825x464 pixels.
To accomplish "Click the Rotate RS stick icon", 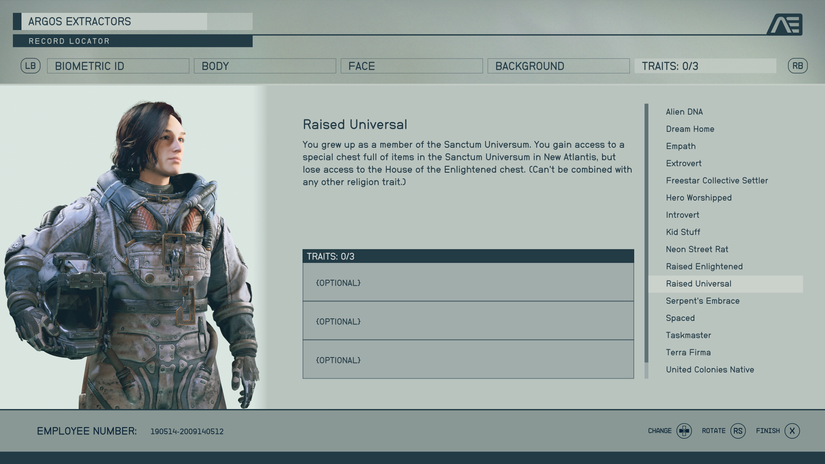I will point(738,431).
